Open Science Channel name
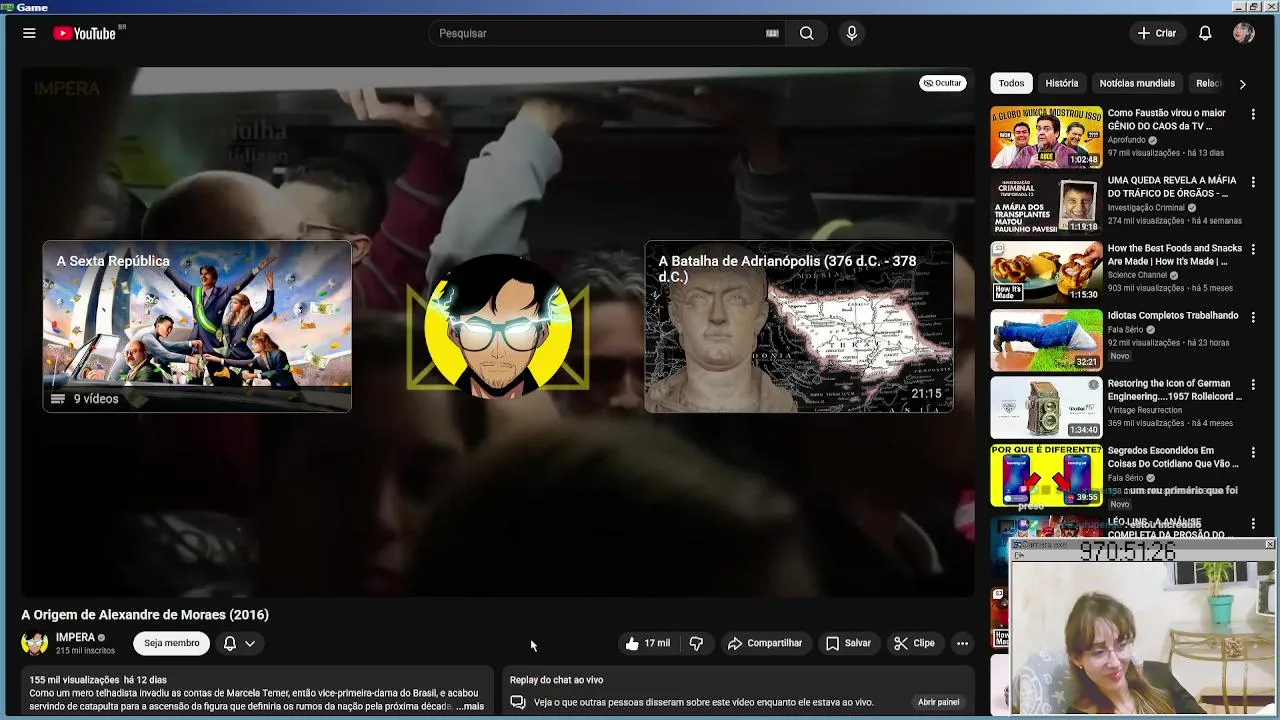Viewport: 1280px width, 720px height. click(x=1137, y=275)
